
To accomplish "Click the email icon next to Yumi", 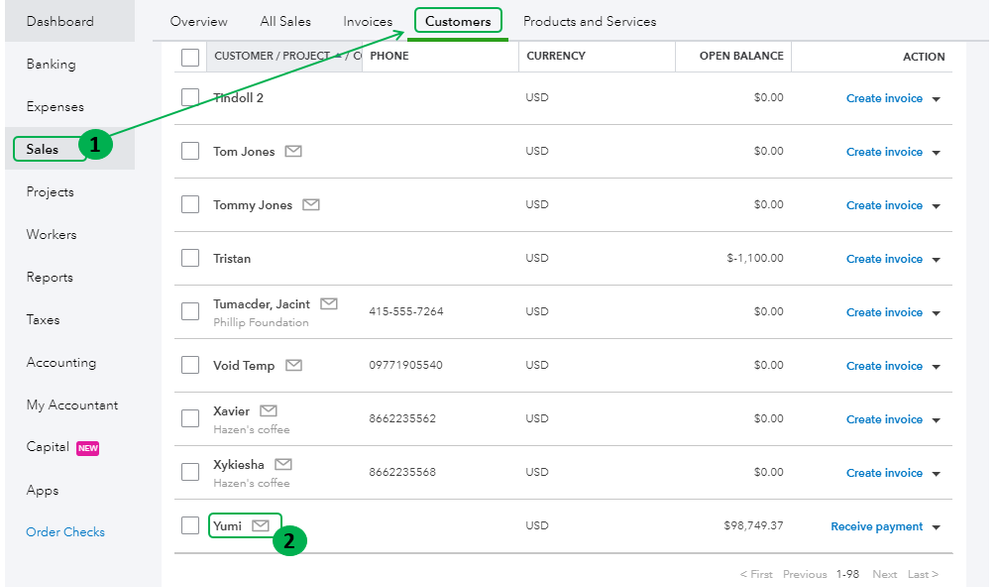I will (260, 525).
